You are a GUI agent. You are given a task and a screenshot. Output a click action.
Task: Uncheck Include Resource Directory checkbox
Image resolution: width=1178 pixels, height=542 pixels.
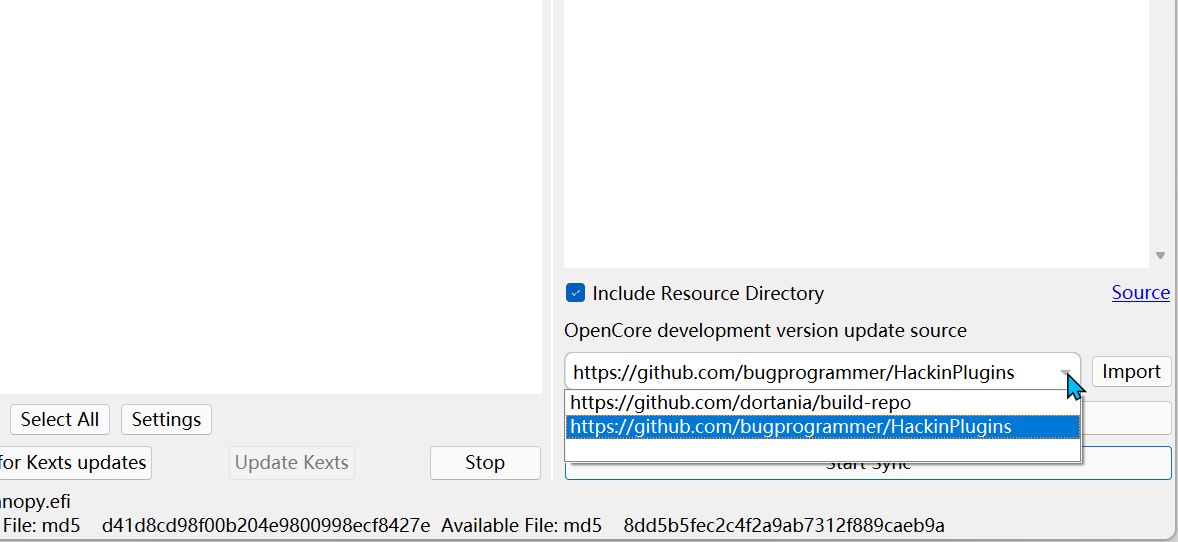point(575,292)
